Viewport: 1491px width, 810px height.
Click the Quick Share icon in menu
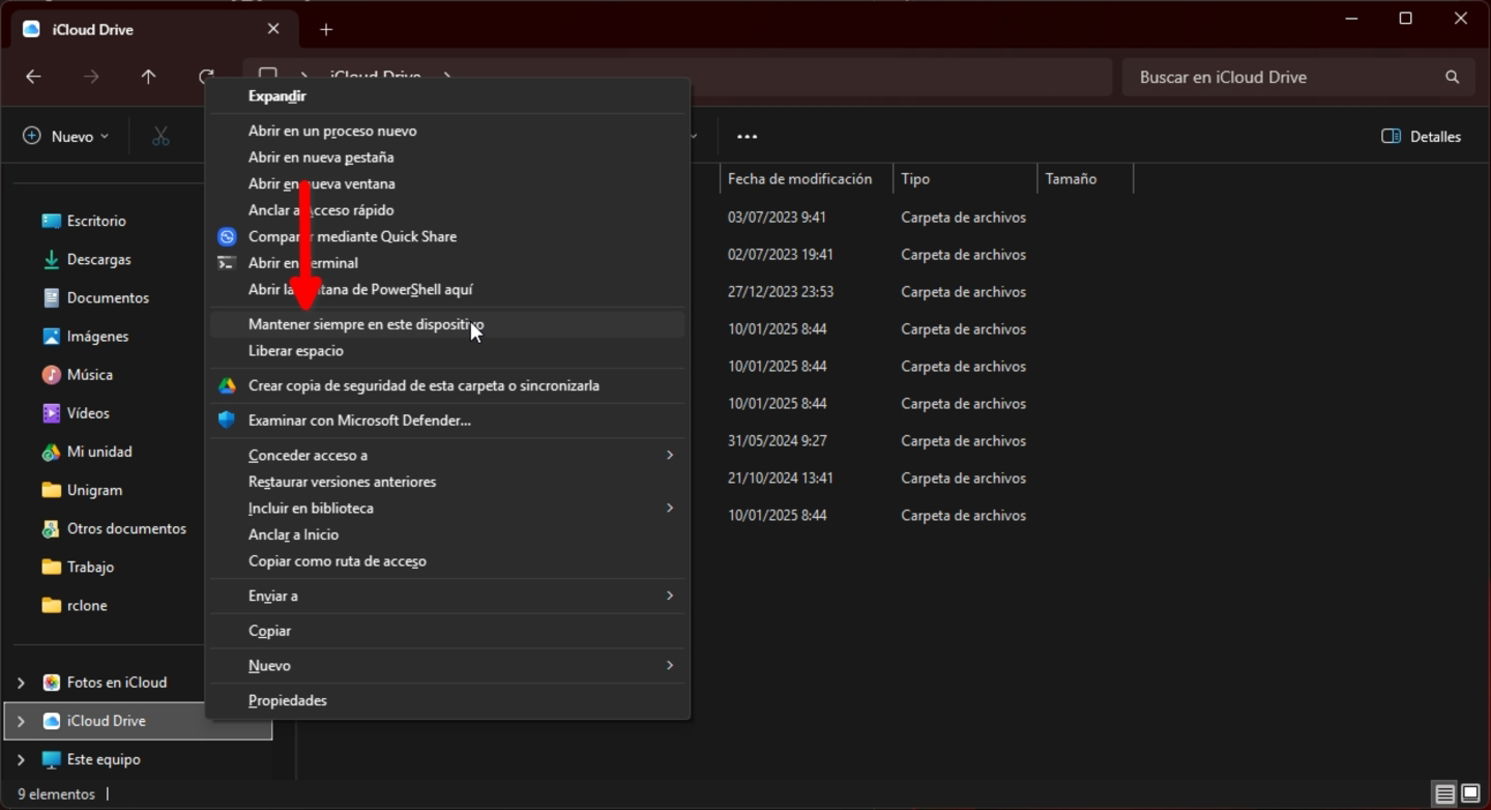tap(227, 237)
